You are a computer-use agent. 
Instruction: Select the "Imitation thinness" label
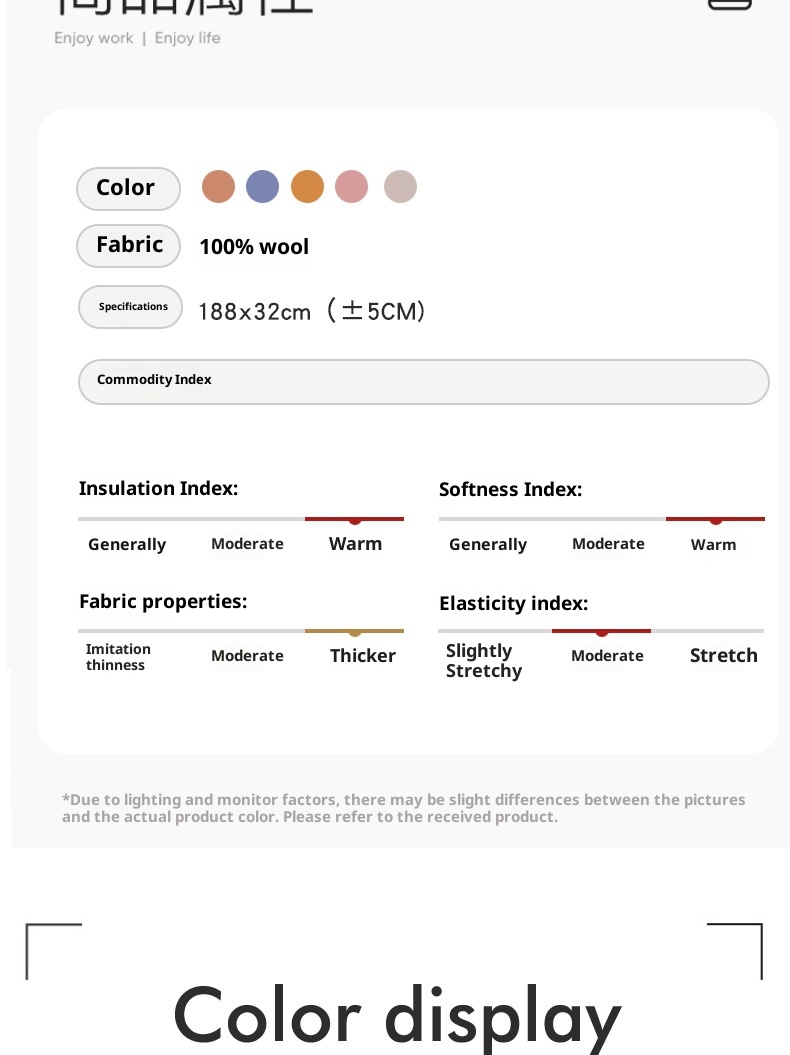(118, 657)
